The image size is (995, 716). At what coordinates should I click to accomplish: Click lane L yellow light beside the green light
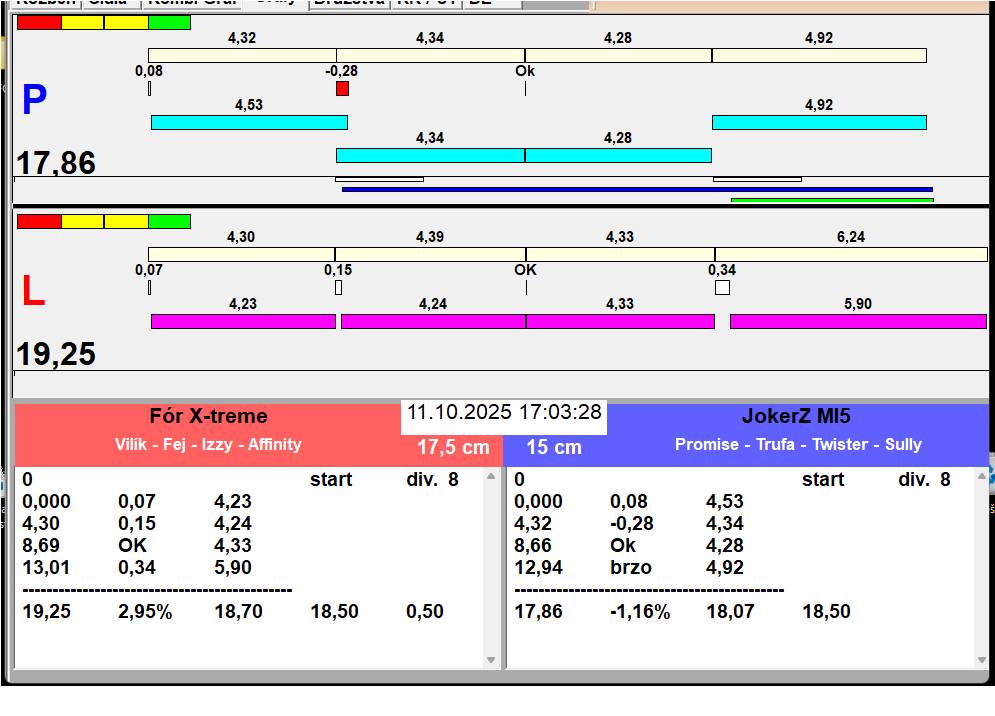(126, 222)
